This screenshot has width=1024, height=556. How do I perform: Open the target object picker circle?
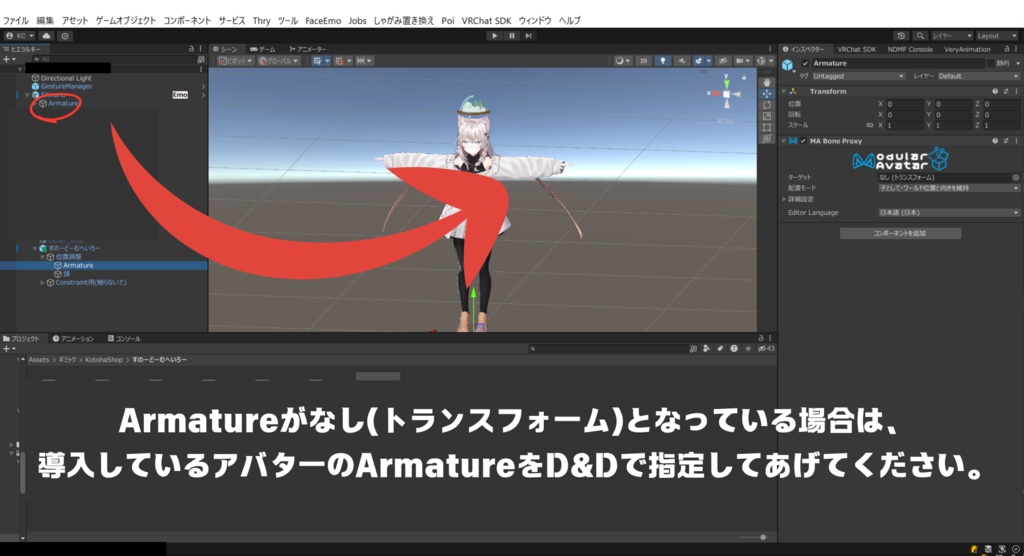[1016, 177]
